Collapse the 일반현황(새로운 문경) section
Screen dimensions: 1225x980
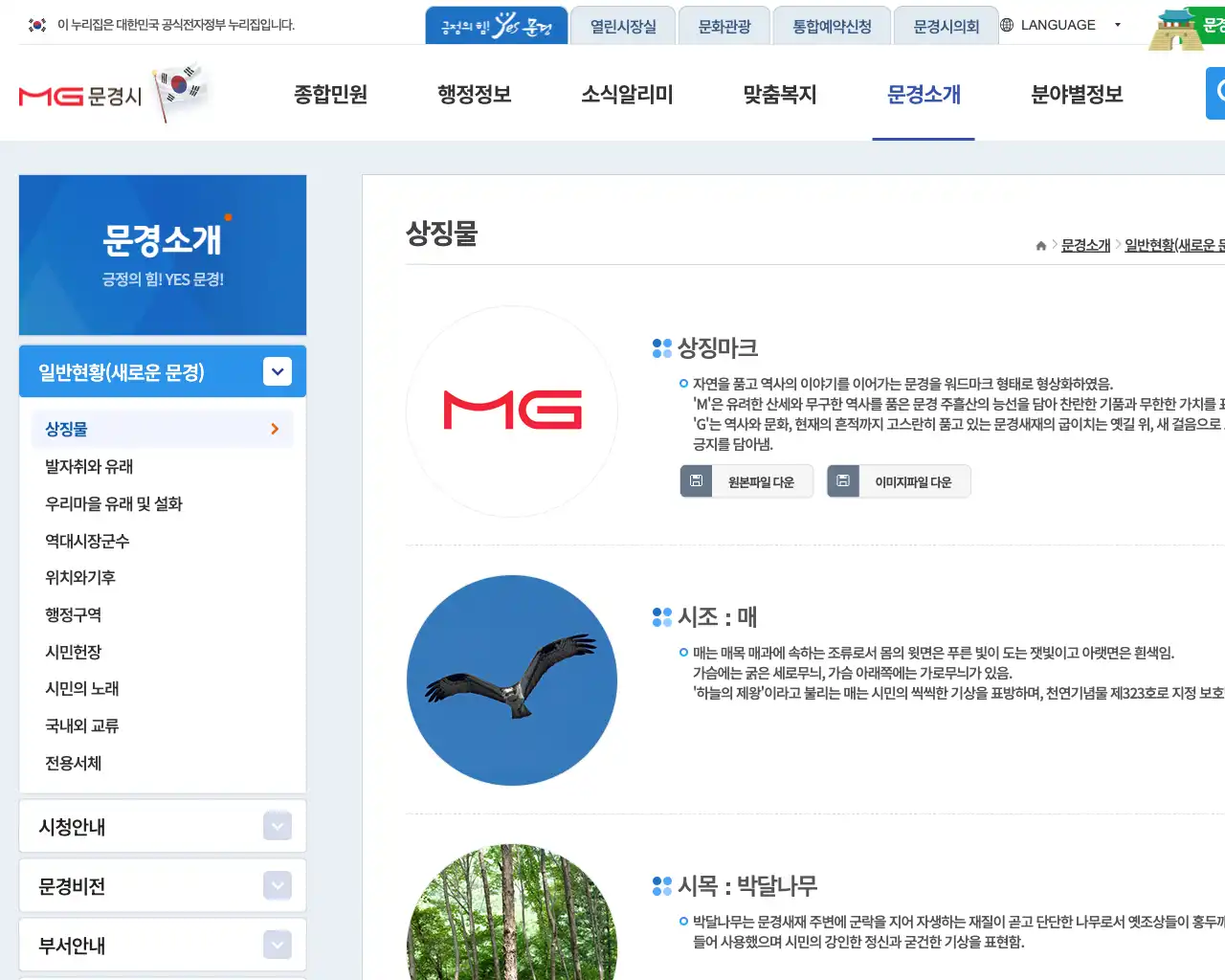point(278,371)
